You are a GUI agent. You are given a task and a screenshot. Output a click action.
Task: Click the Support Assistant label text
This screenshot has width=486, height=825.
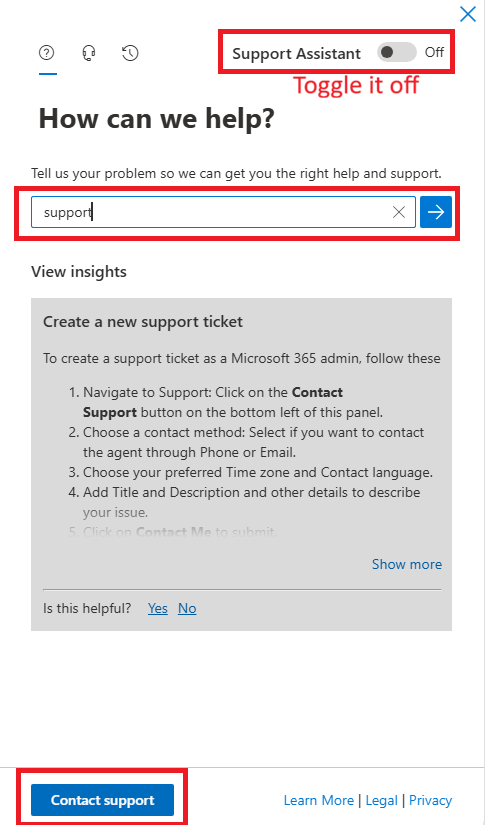297,53
